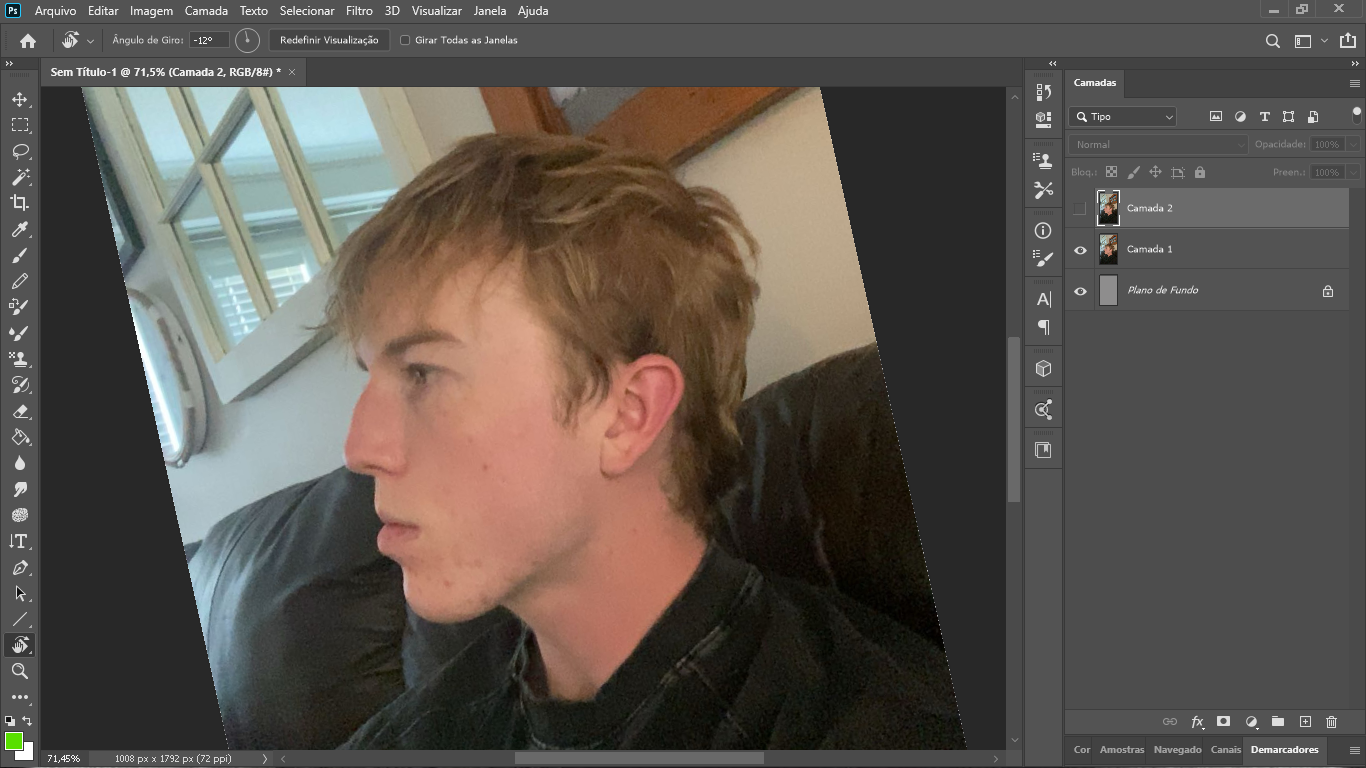1366x768 pixels.
Task: Select the Eyedropper tool
Action: pos(20,229)
